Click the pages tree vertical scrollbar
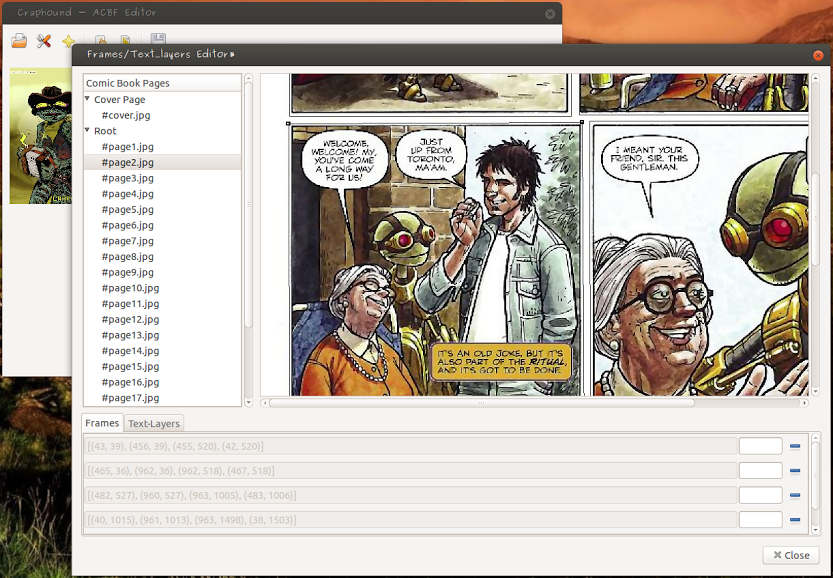This screenshot has width=833, height=578. click(248, 240)
